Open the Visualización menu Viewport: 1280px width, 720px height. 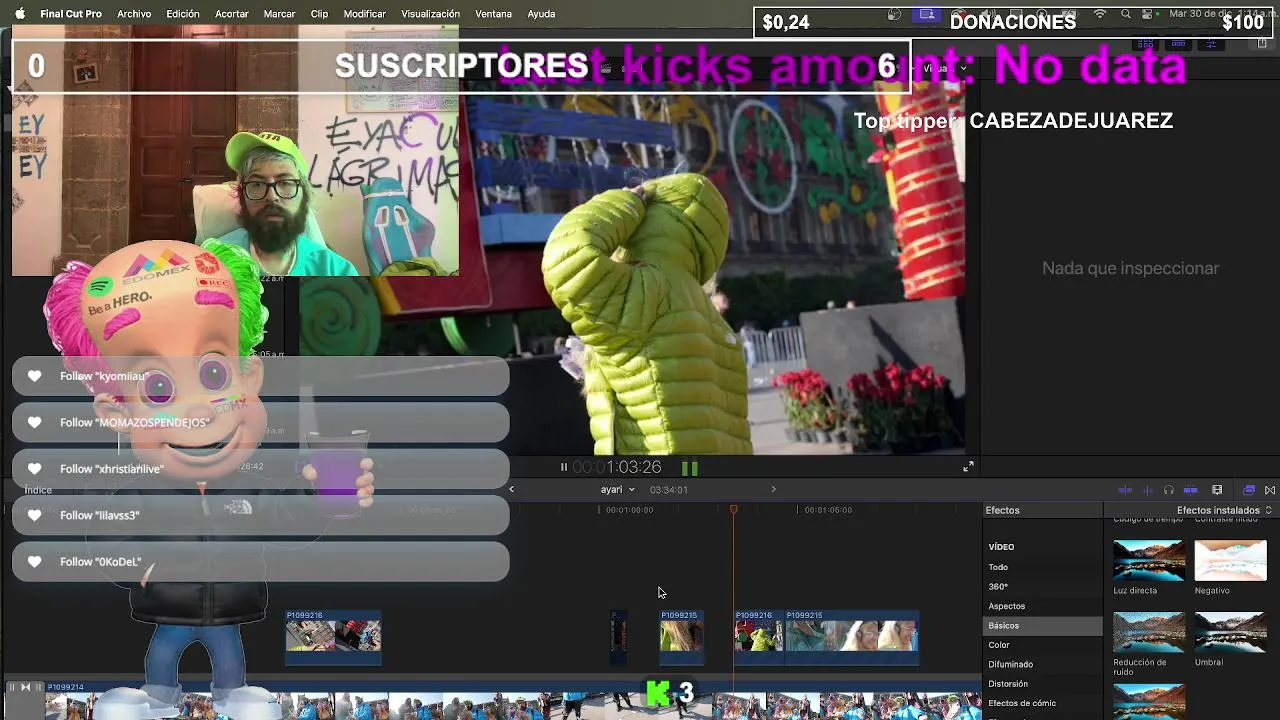point(430,14)
